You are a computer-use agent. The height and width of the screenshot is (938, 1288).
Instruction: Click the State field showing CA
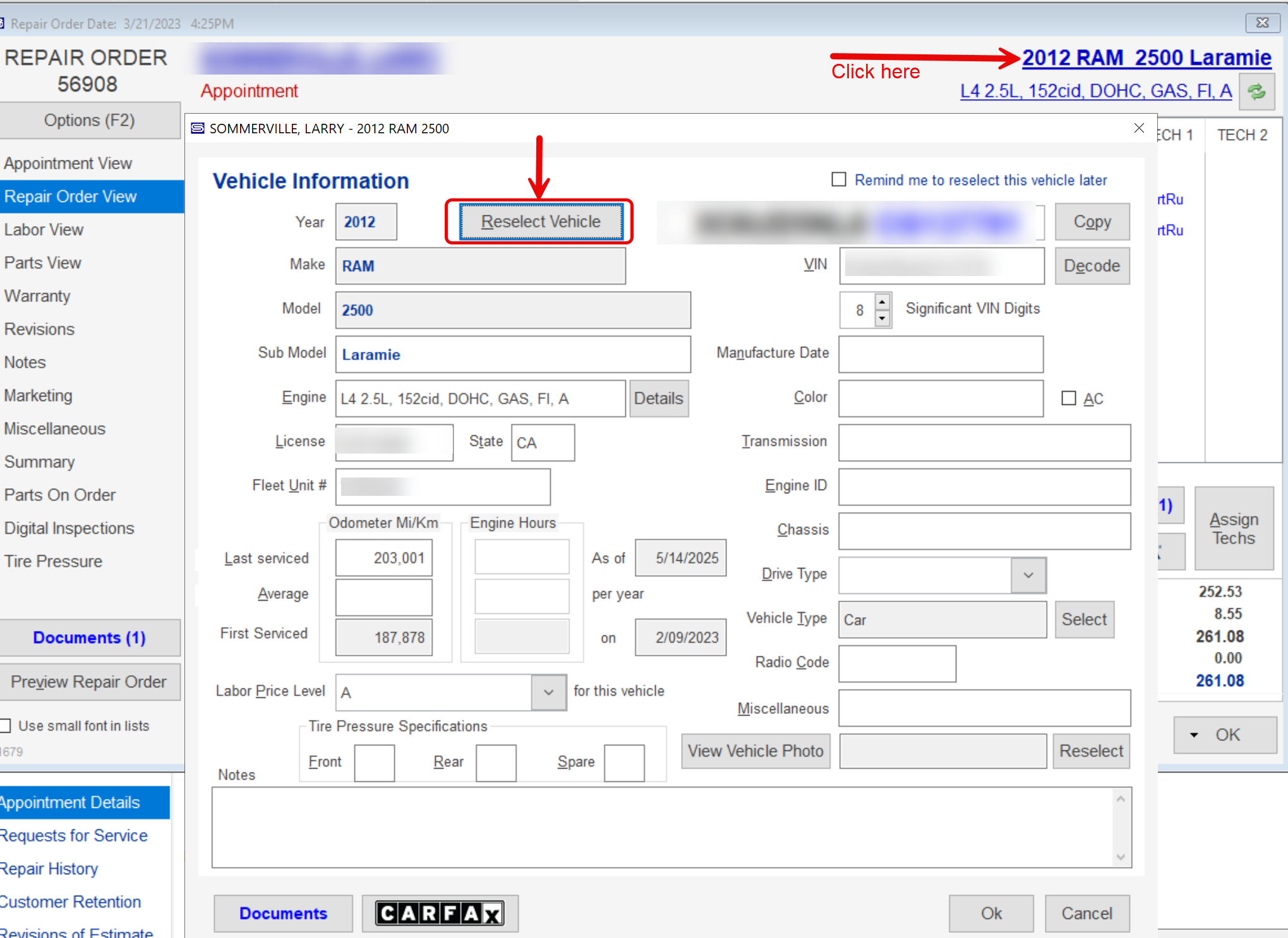point(543,443)
